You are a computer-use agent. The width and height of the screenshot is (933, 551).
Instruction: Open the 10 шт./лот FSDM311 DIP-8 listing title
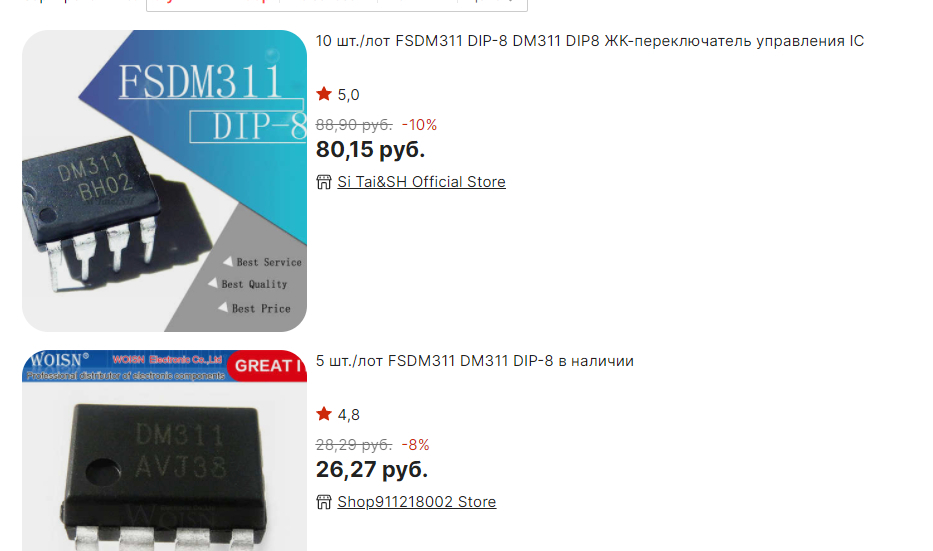click(590, 41)
